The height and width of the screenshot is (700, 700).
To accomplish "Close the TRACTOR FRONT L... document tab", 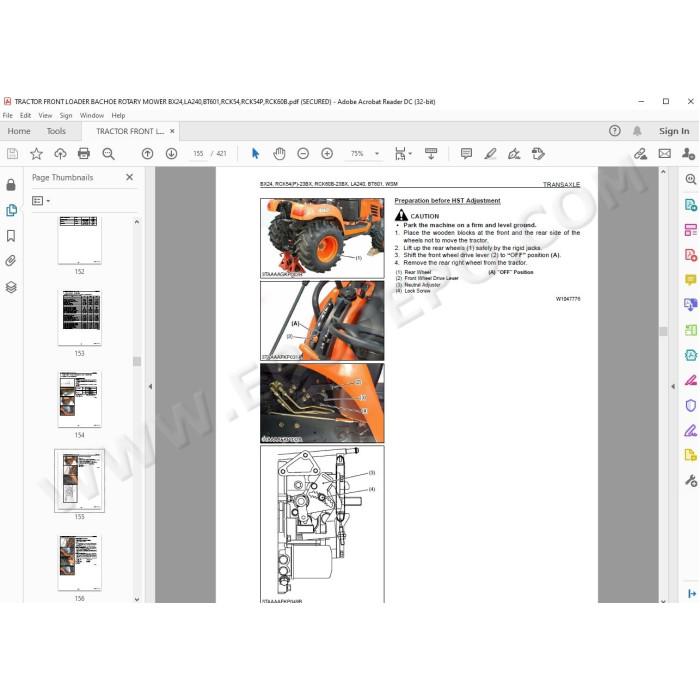I will point(172,131).
